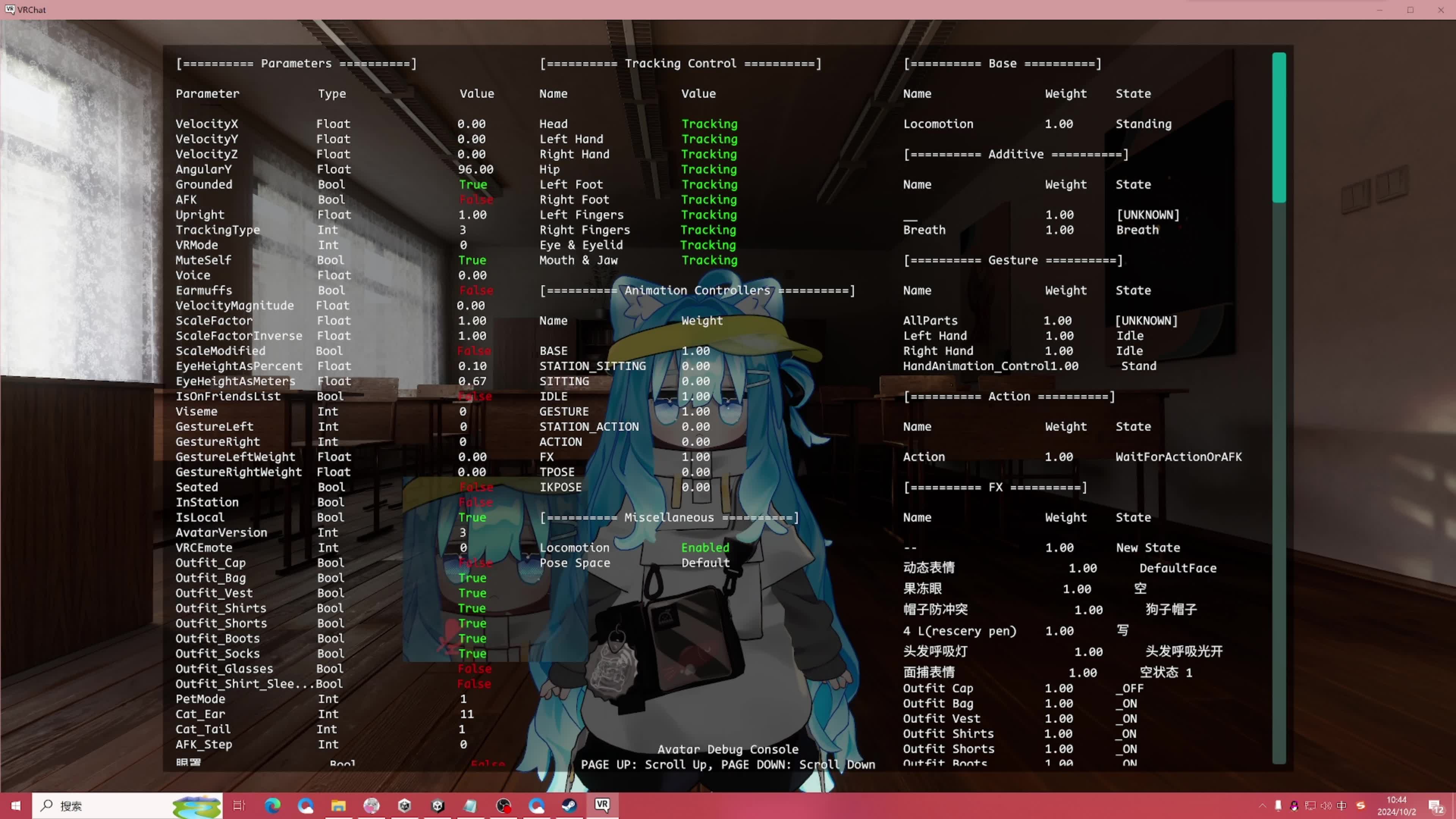Click the 'WaitForActionOrAFK' state
This screenshot has width=1456, height=819.
(1178, 457)
